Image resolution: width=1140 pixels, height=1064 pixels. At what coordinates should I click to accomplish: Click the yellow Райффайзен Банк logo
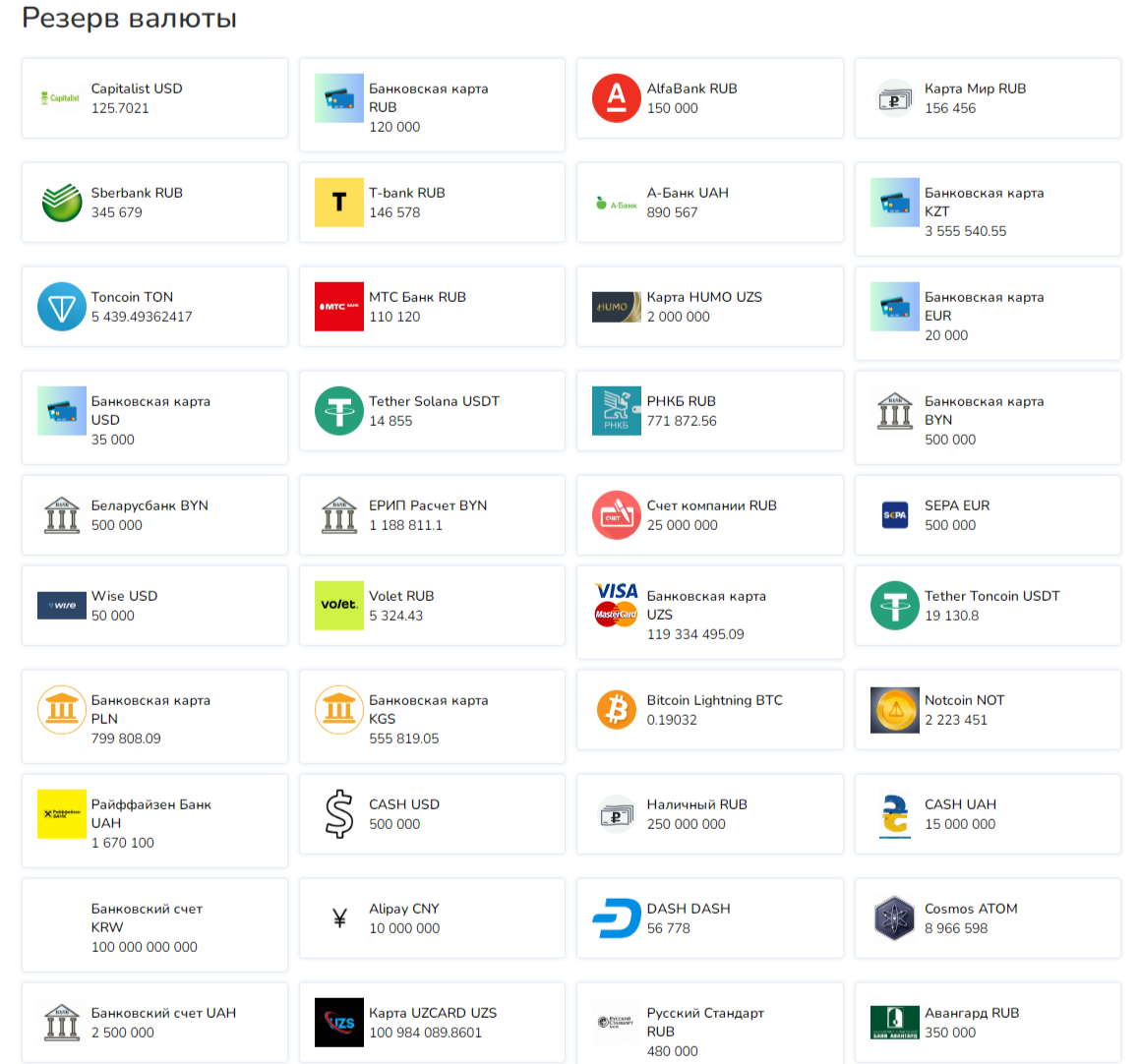[x=62, y=814]
